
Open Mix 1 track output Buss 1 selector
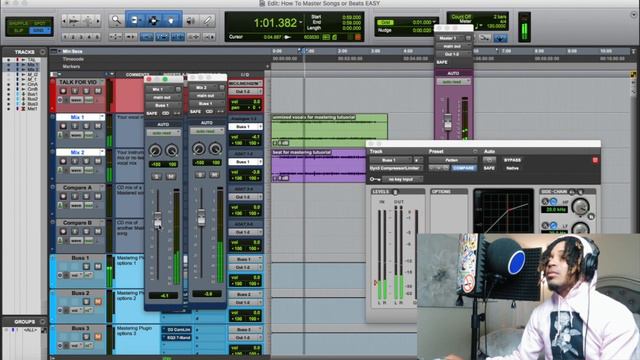pyautogui.click(x=245, y=127)
